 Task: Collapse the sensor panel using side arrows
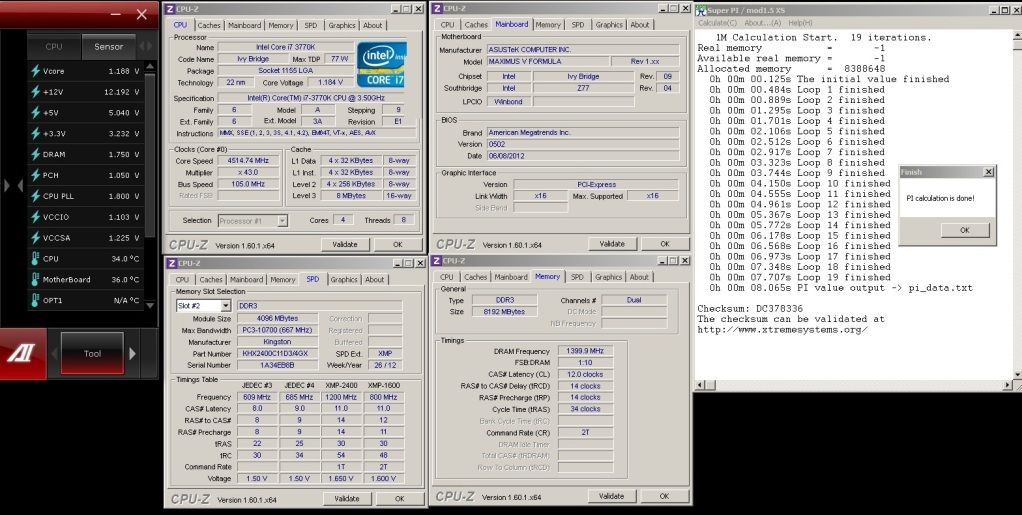point(12,185)
